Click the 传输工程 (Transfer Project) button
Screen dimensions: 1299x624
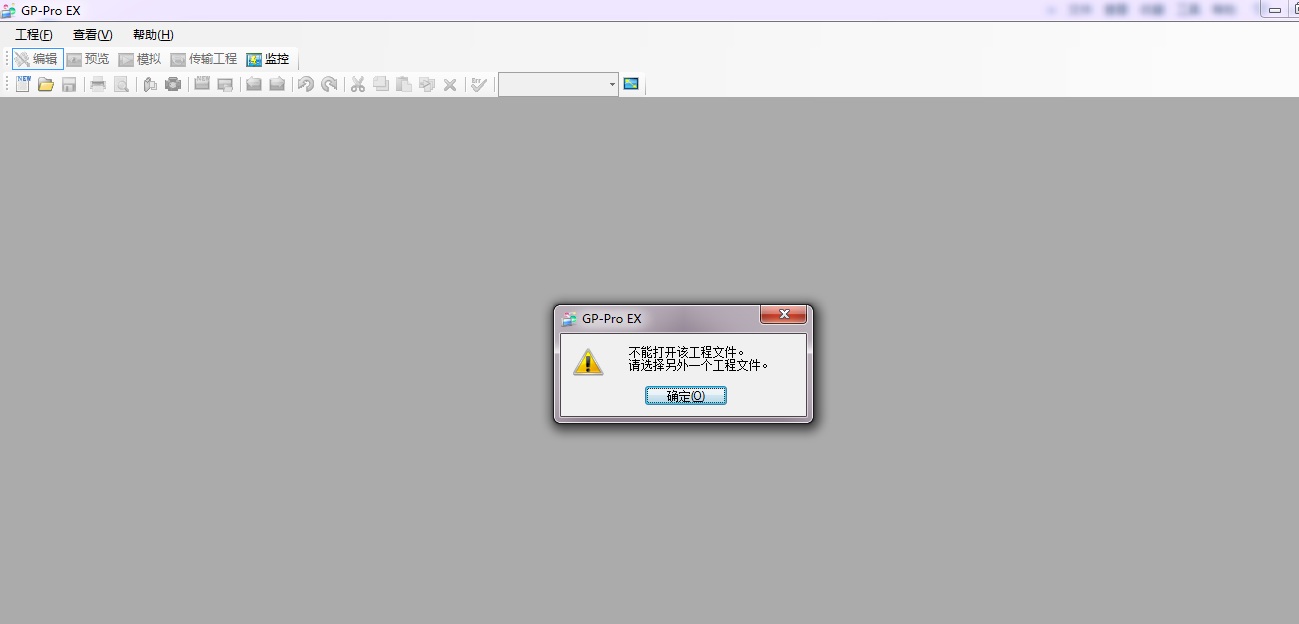point(204,59)
